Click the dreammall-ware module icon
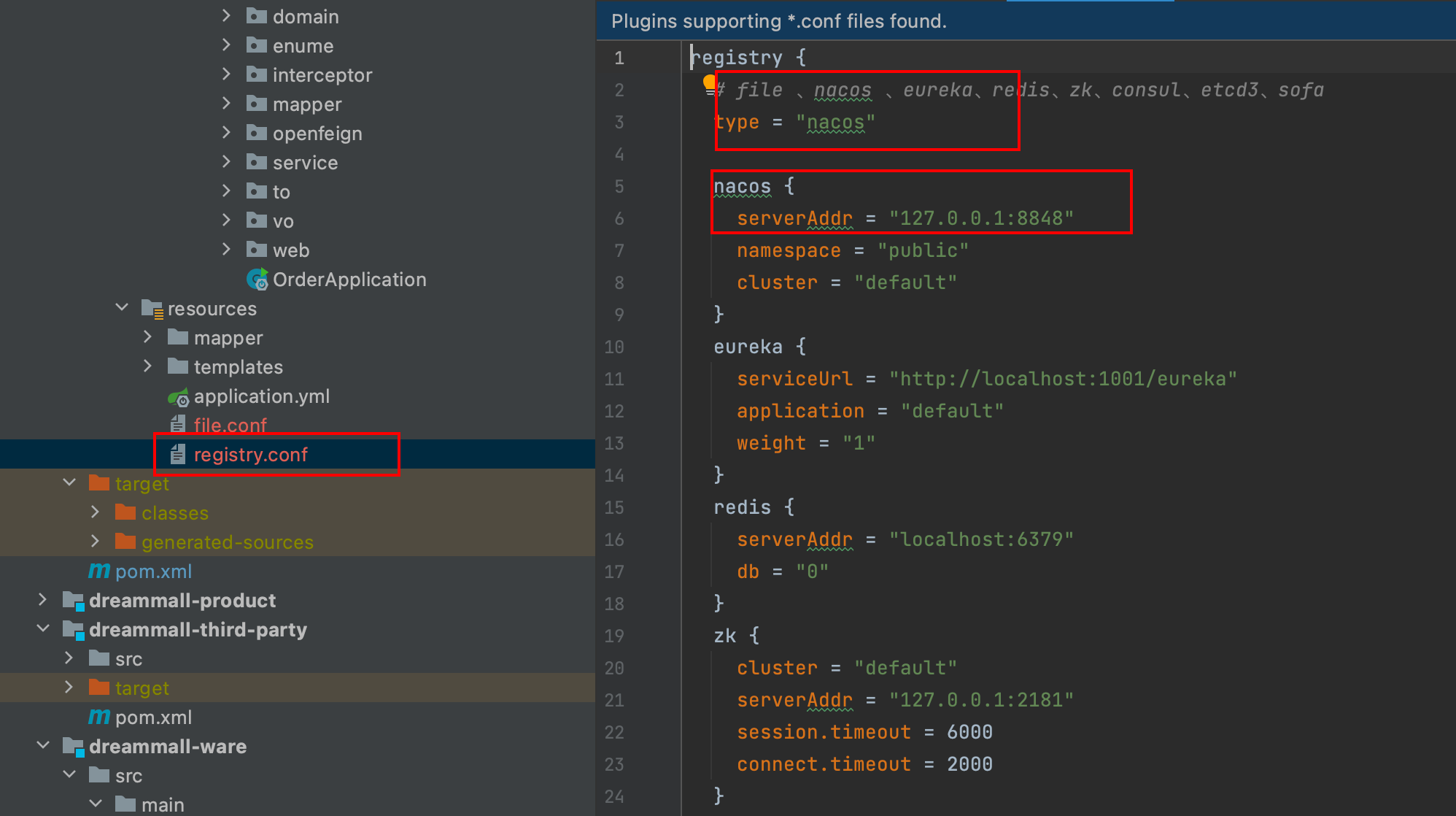This screenshot has width=1456, height=816. click(x=74, y=747)
